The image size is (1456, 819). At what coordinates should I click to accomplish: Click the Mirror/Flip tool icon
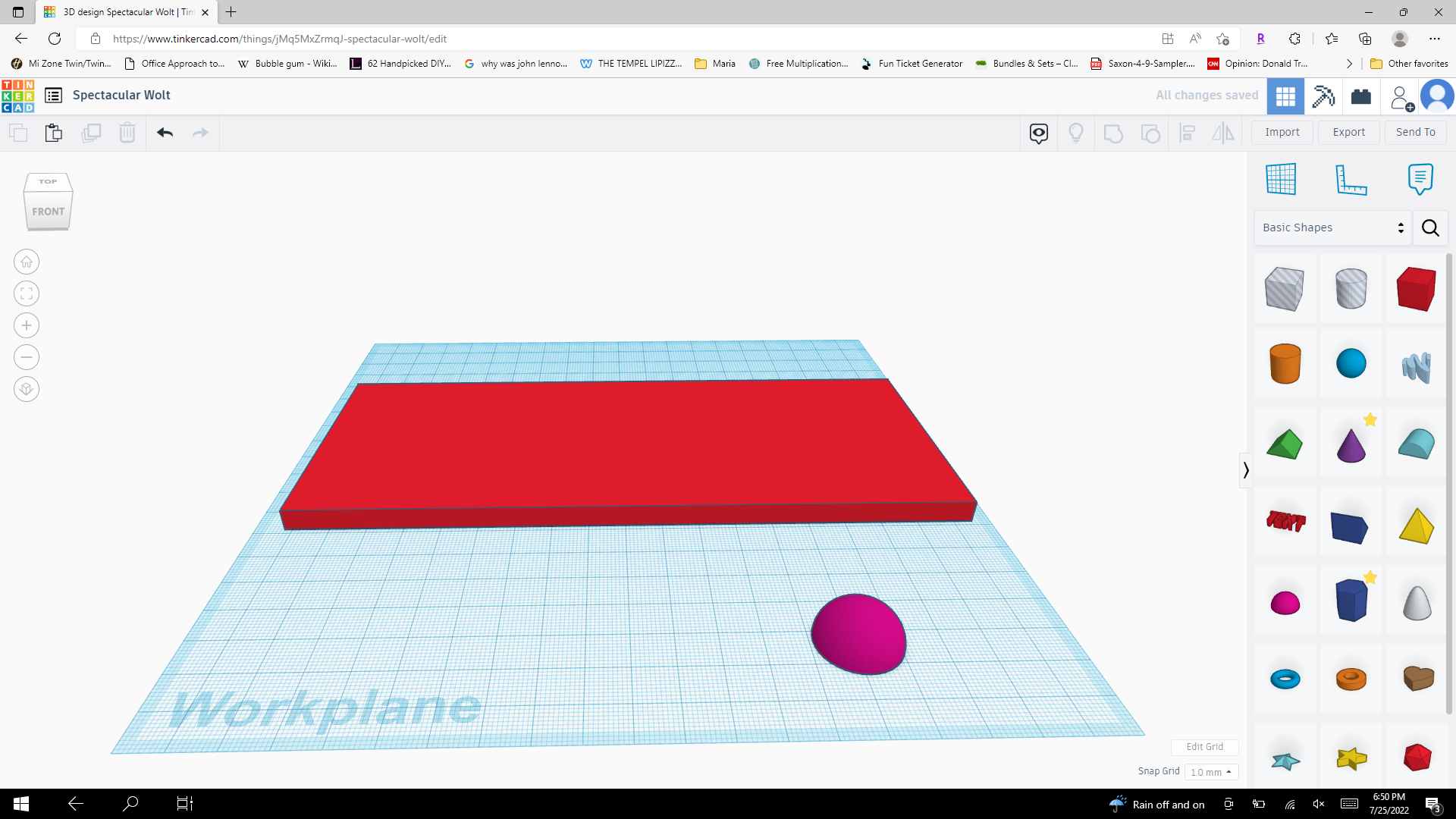click(x=1223, y=133)
